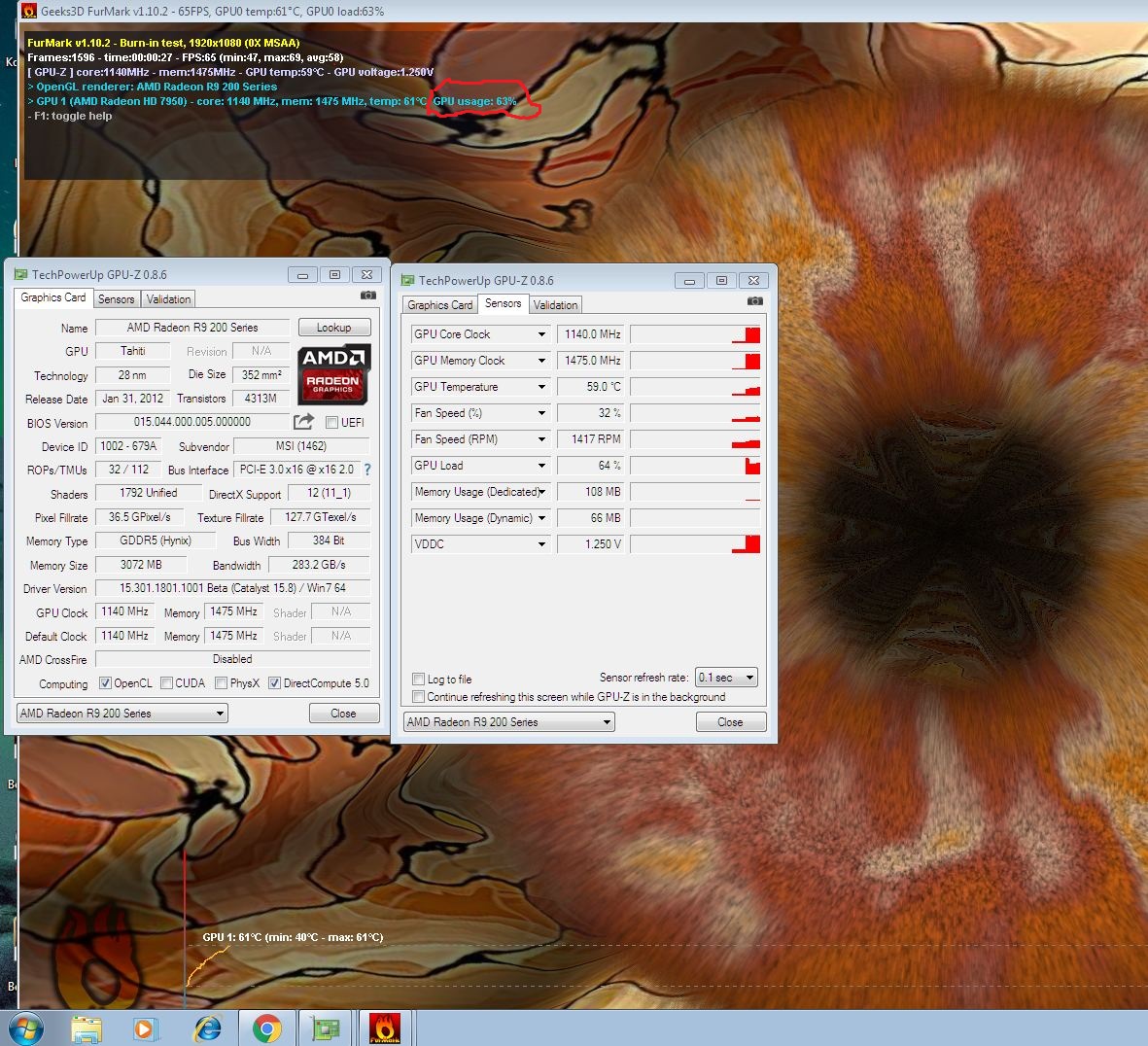Click Close button in left GPU-Z window

(x=344, y=713)
